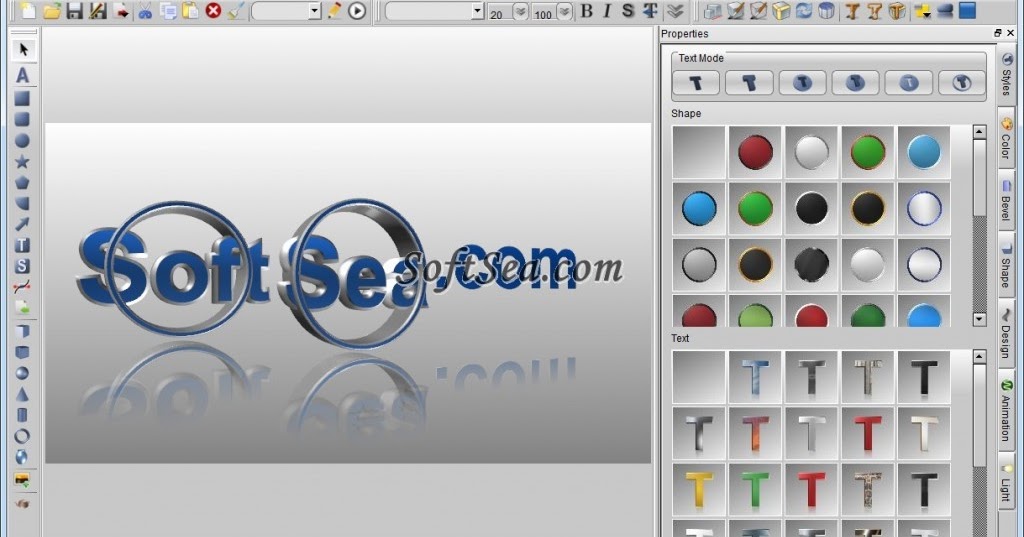Select the last Text Mode button
The width and height of the screenshot is (1024, 537).
[962, 83]
